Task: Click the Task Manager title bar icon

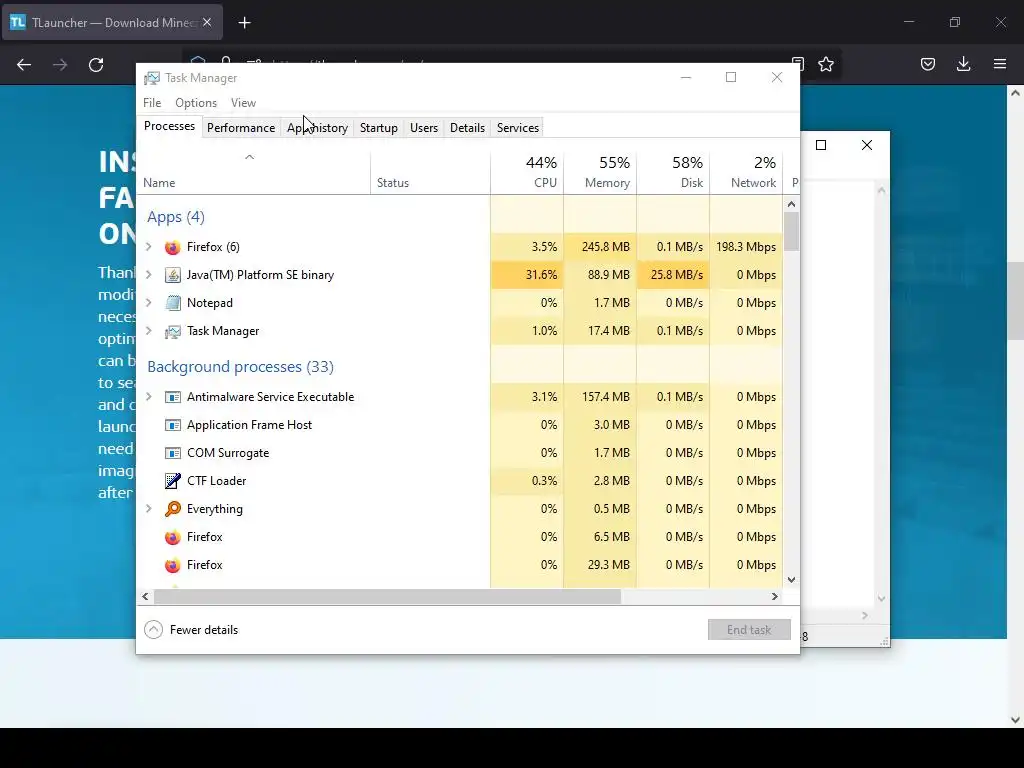Action: coord(152,78)
